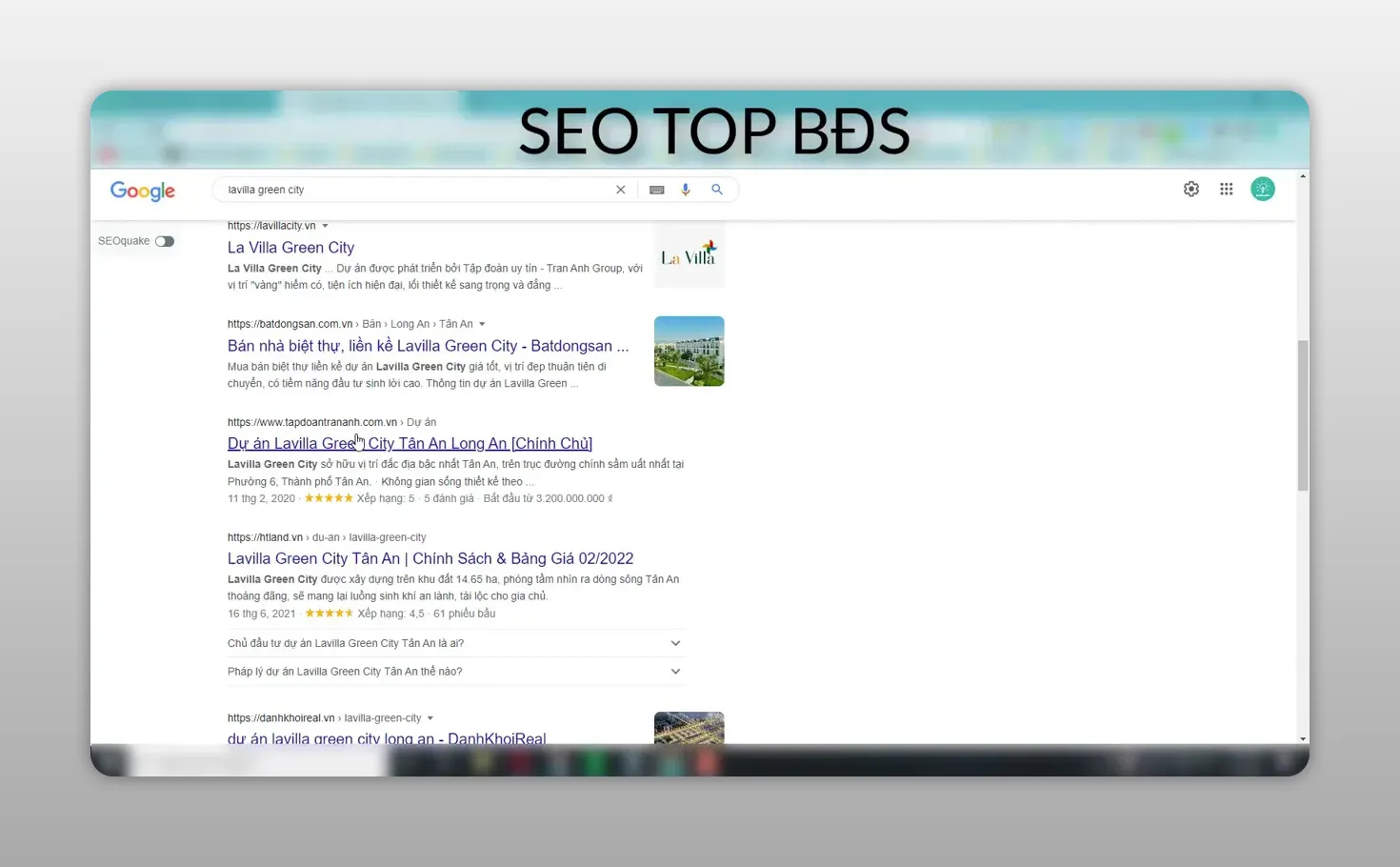Click the star rating beside Xếp hạng: 5
1400x867 pixels.
click(x=329, y=498)
